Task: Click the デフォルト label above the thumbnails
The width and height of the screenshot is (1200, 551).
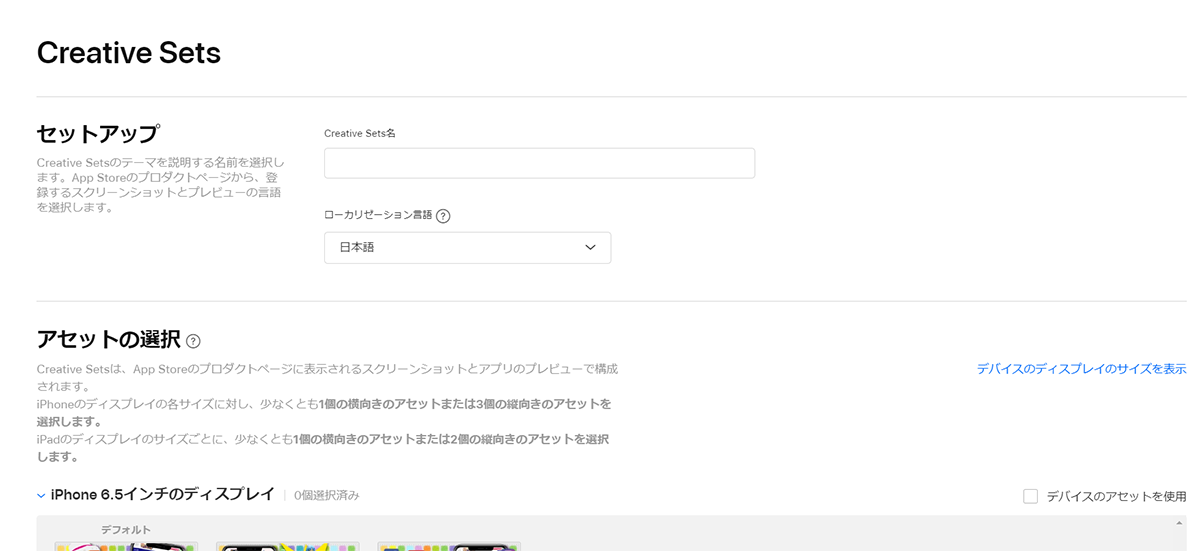Action: 126,529
